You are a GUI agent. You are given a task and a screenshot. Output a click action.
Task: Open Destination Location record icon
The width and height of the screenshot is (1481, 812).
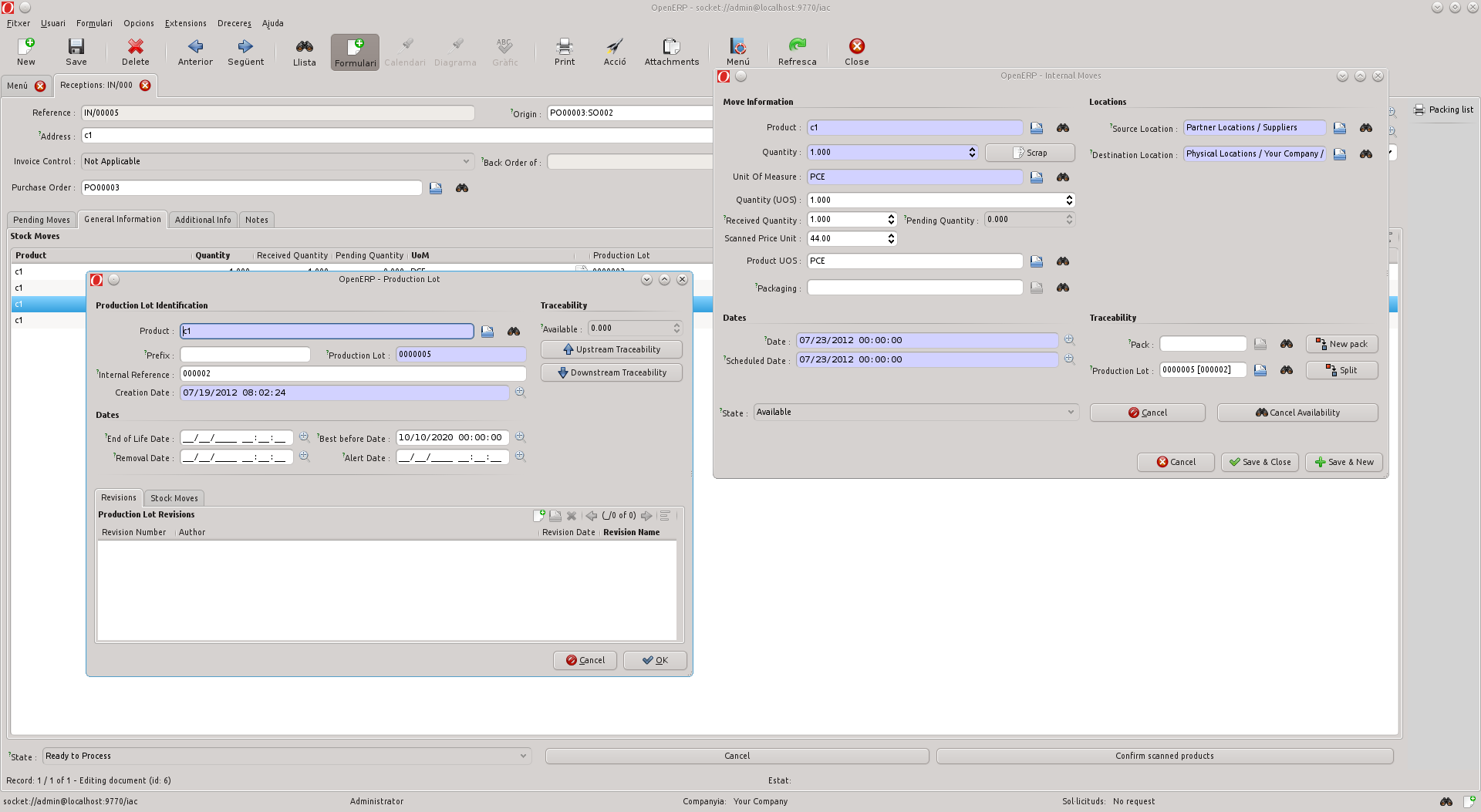coord(1340,154)
